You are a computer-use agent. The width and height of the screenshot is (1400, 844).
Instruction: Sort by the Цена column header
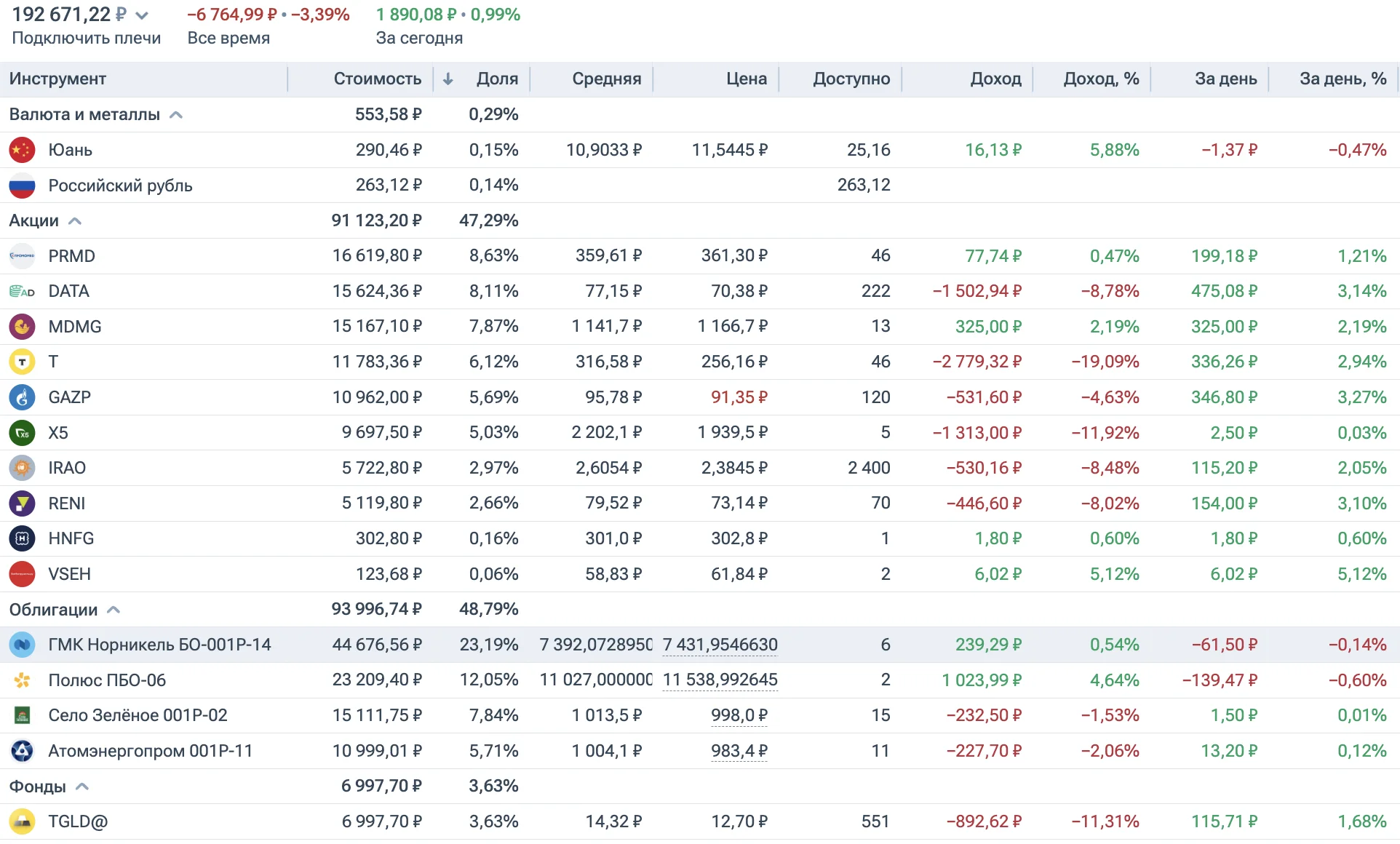tap(747, 79)
